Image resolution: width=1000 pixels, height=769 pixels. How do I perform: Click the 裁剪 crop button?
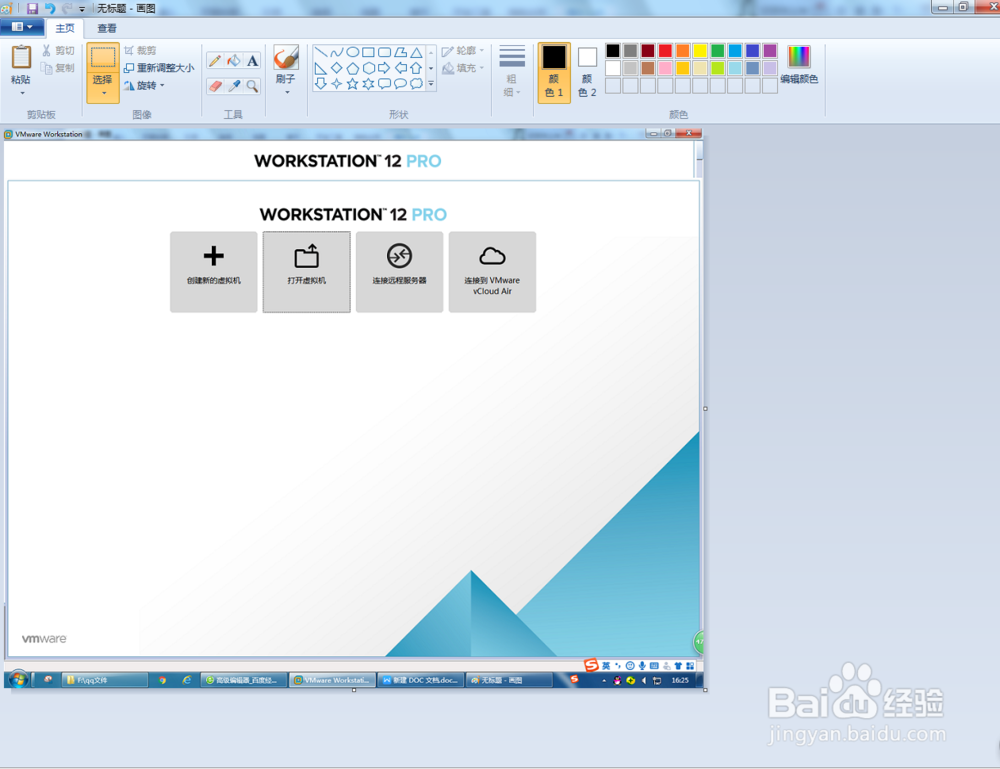click(141, 50)
